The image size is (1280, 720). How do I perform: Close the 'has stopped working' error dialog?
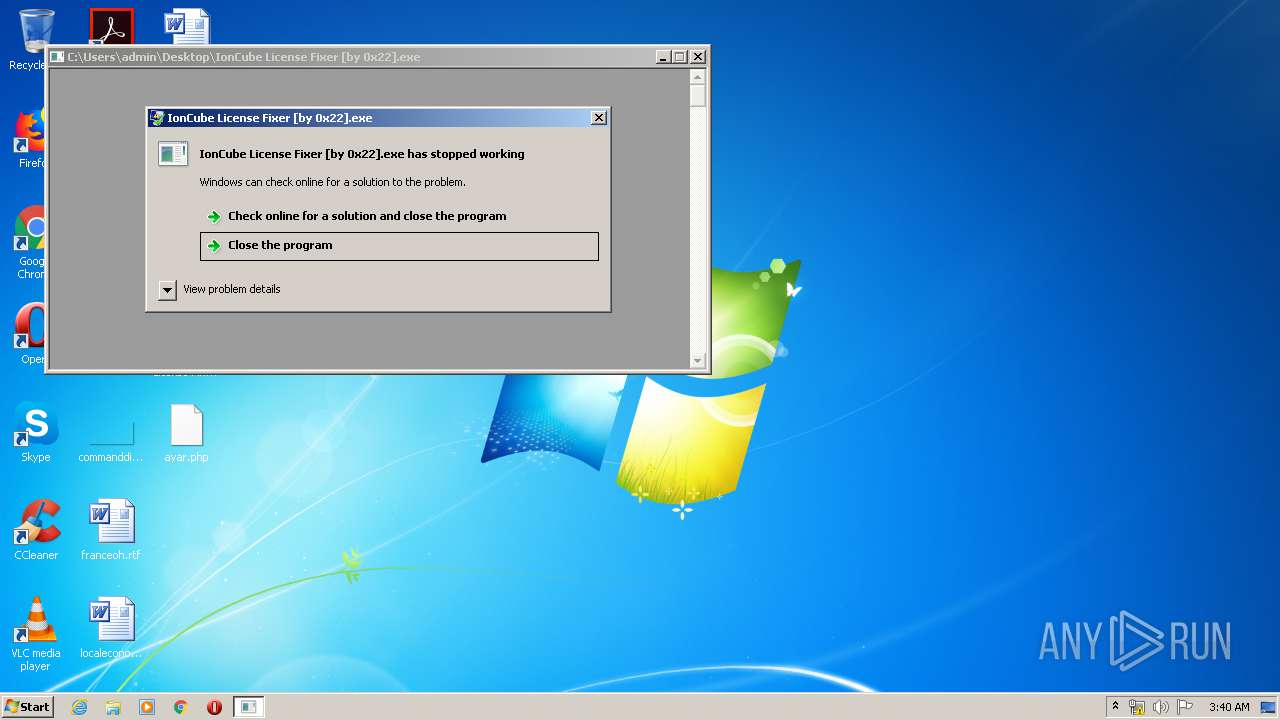point(598,118)
